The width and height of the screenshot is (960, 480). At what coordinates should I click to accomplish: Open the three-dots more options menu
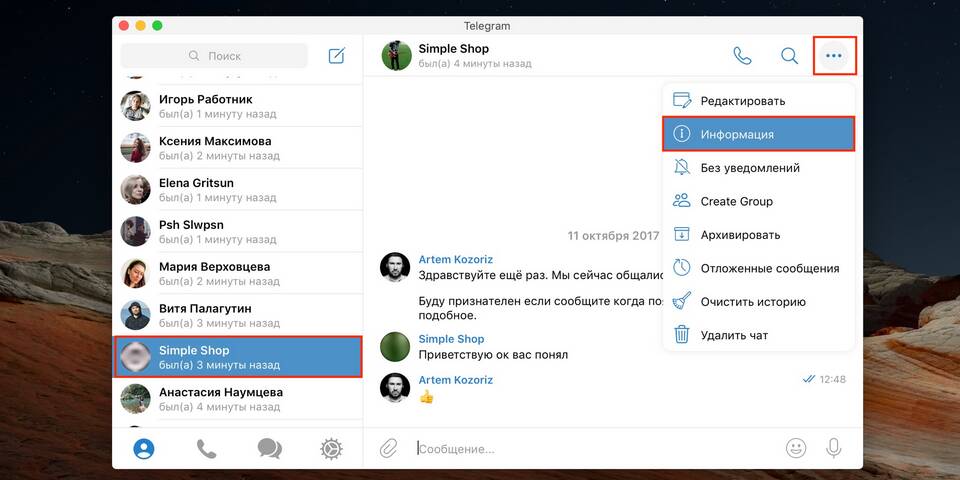834,56
